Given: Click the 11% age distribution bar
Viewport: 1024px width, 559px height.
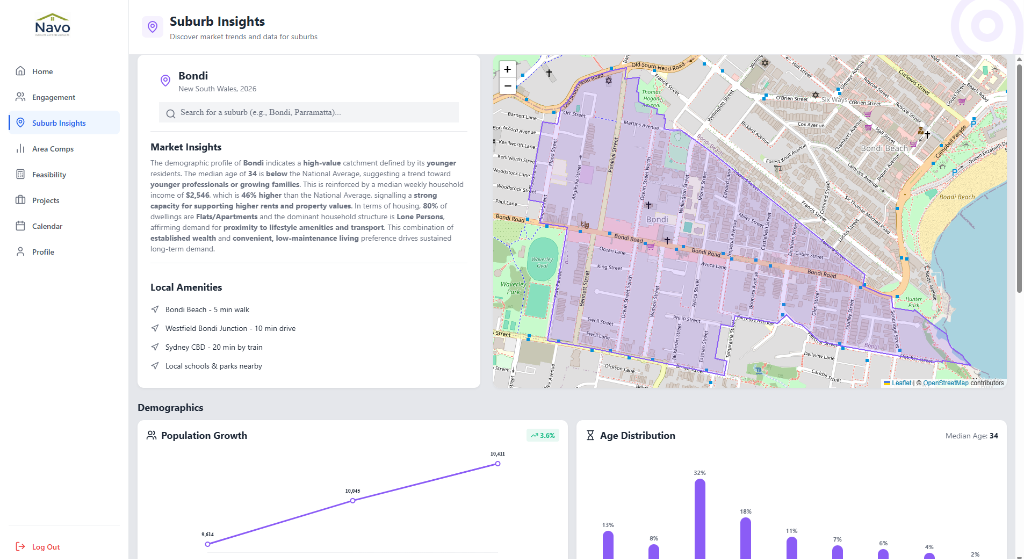Looking at the screenshot, I should [792, 549].
